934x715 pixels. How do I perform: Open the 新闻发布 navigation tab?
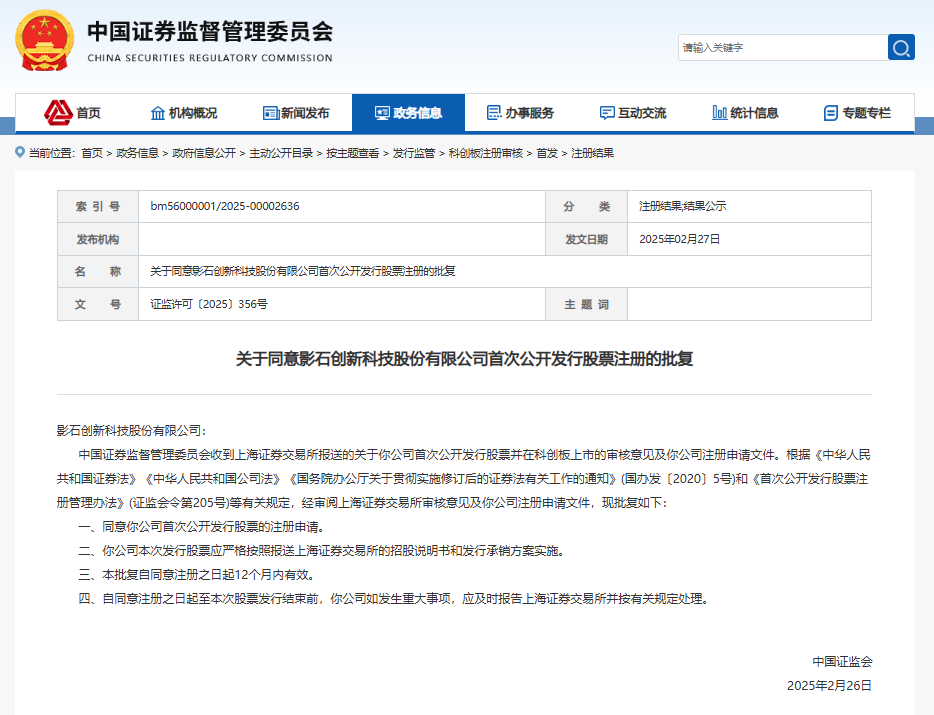point(296,113)
